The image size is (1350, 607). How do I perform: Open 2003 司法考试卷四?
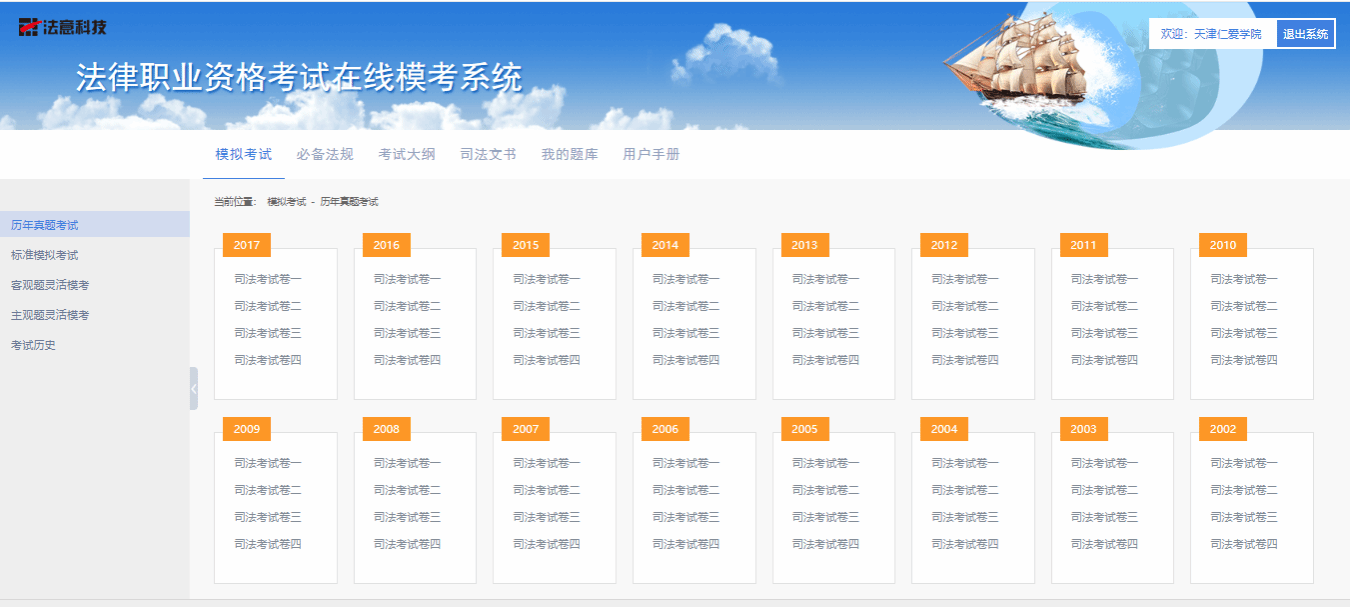point(1105,544)
